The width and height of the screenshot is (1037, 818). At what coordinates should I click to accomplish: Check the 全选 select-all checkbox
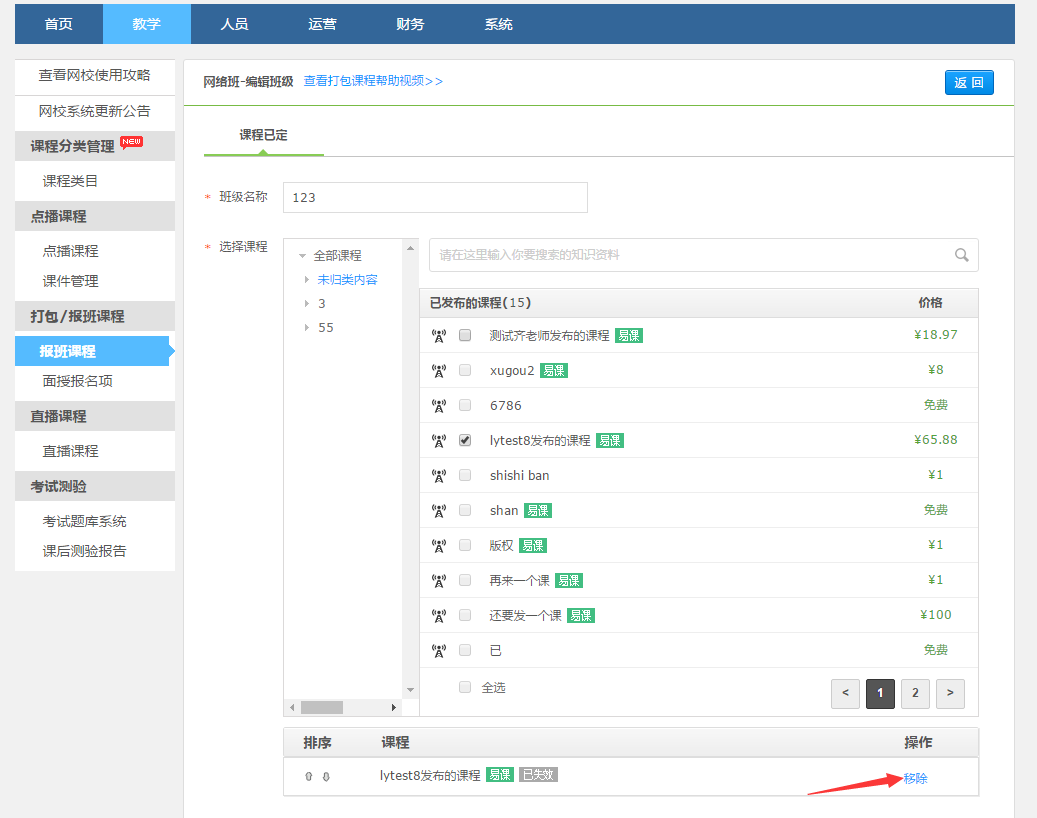[x=465, y=687]
